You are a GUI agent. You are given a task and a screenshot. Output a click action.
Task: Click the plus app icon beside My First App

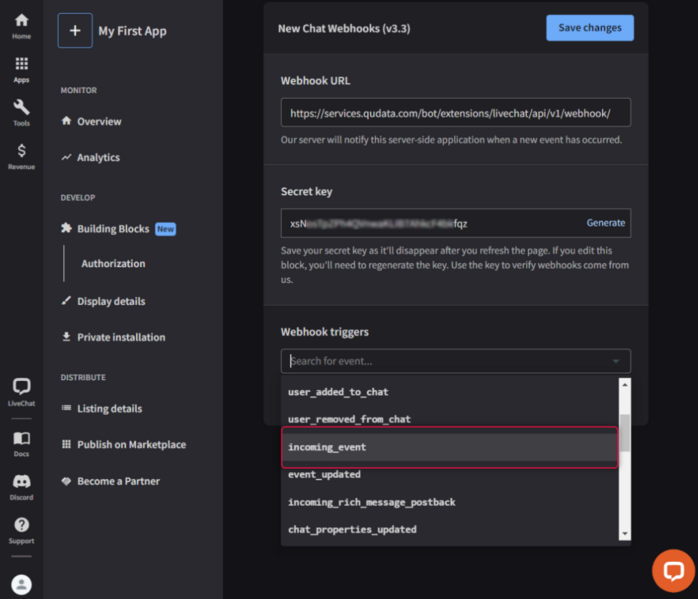[75, 31]
